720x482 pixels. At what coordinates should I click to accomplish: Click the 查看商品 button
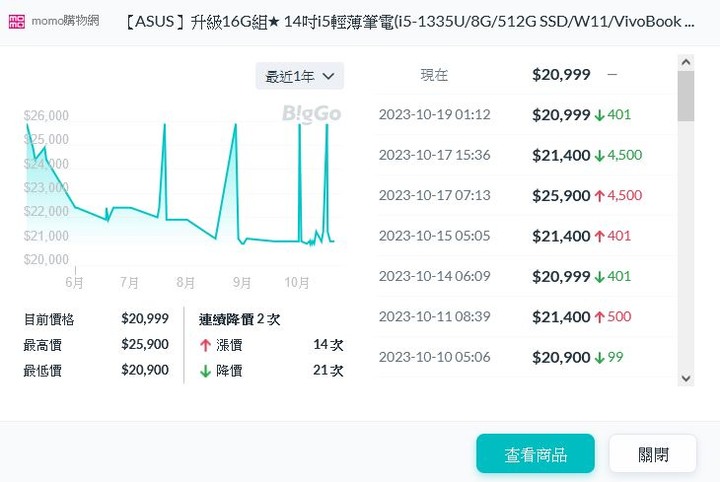click(x=535, y=454)
